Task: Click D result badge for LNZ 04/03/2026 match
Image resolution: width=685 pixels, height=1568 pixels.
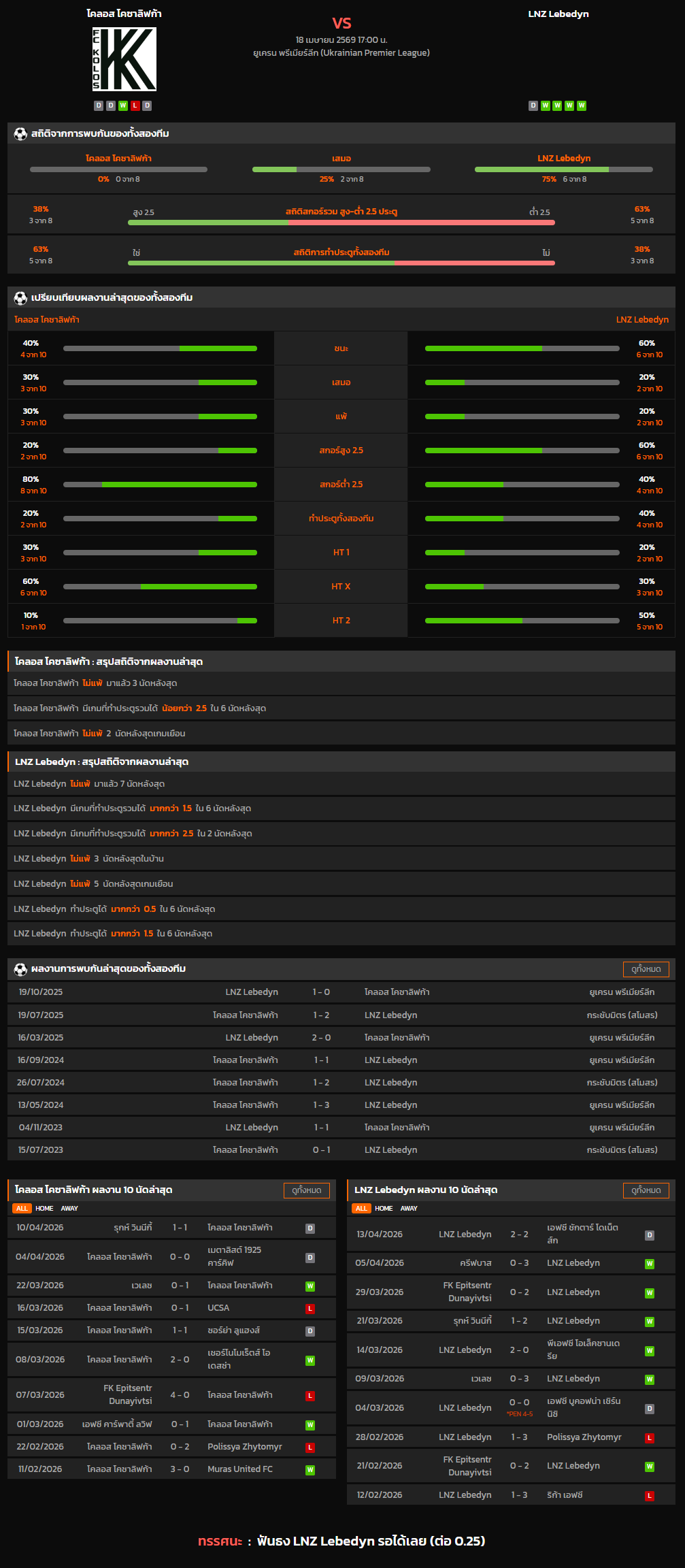Action: [x=650, y=1409]
